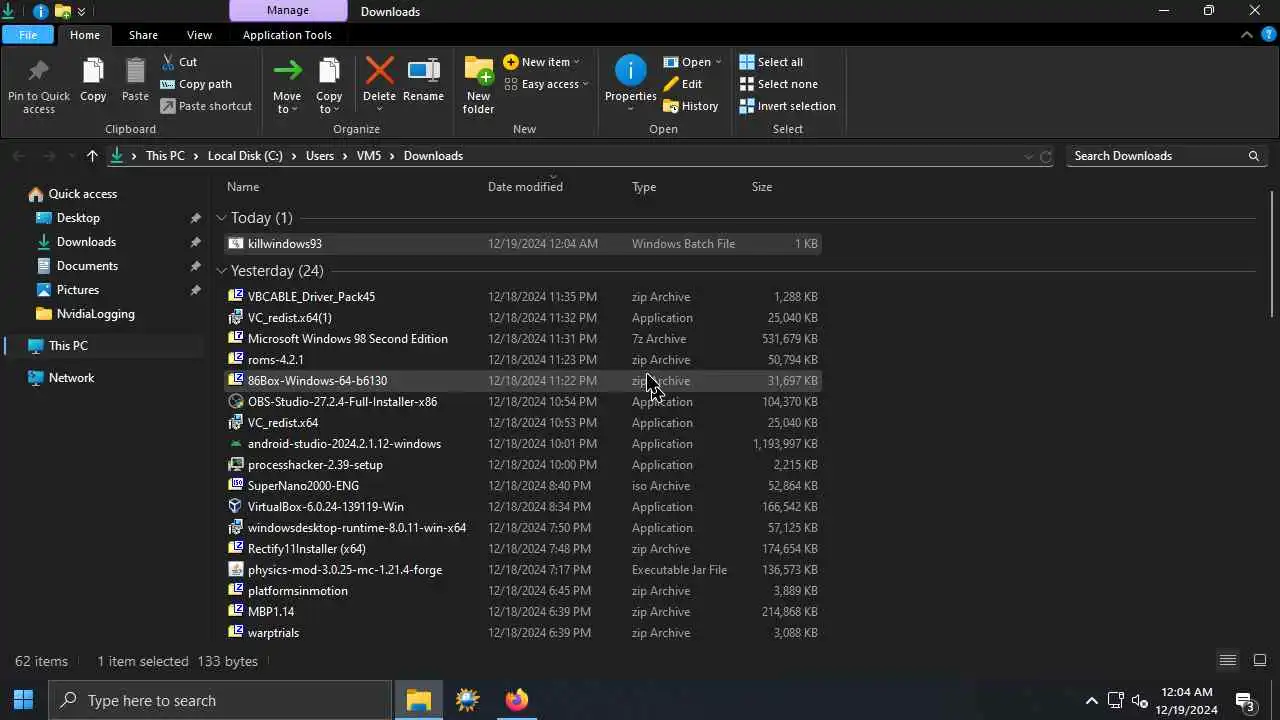Open the NvidiaLogging folder
Screen dimensions: 1280x720
tap(95, 314)
